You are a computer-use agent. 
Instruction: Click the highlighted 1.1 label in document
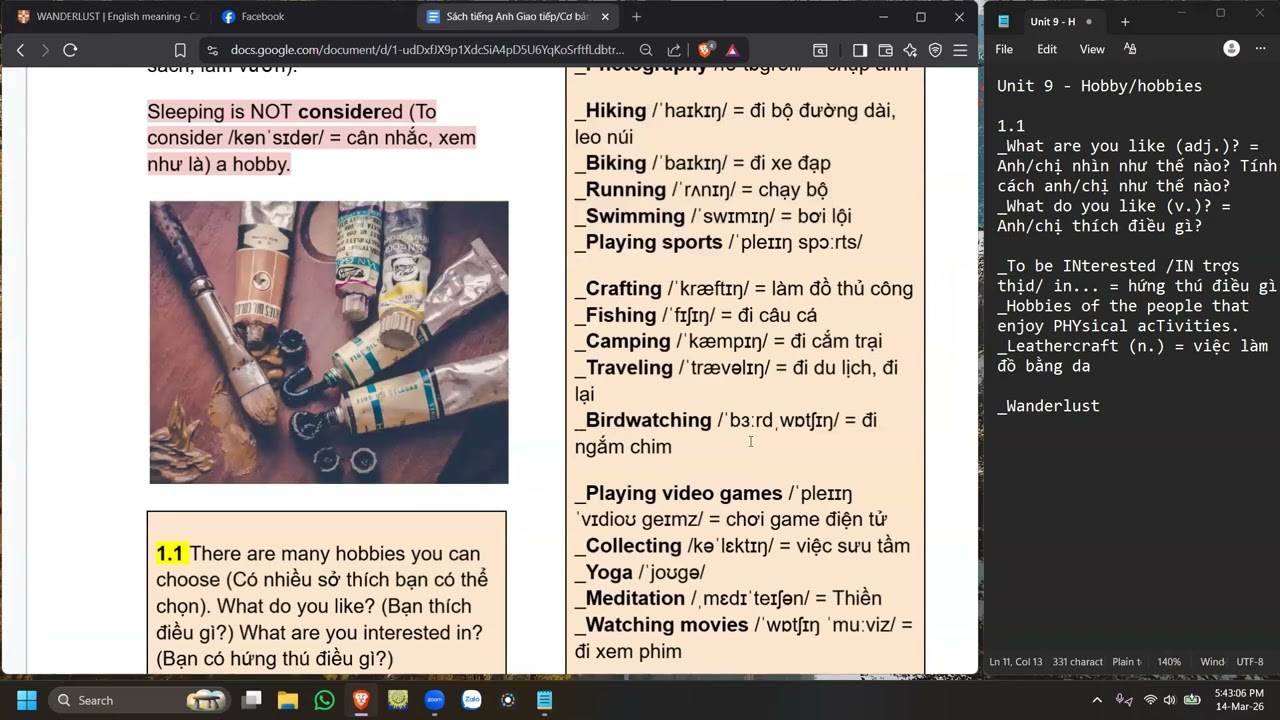[x=170, y=554]
